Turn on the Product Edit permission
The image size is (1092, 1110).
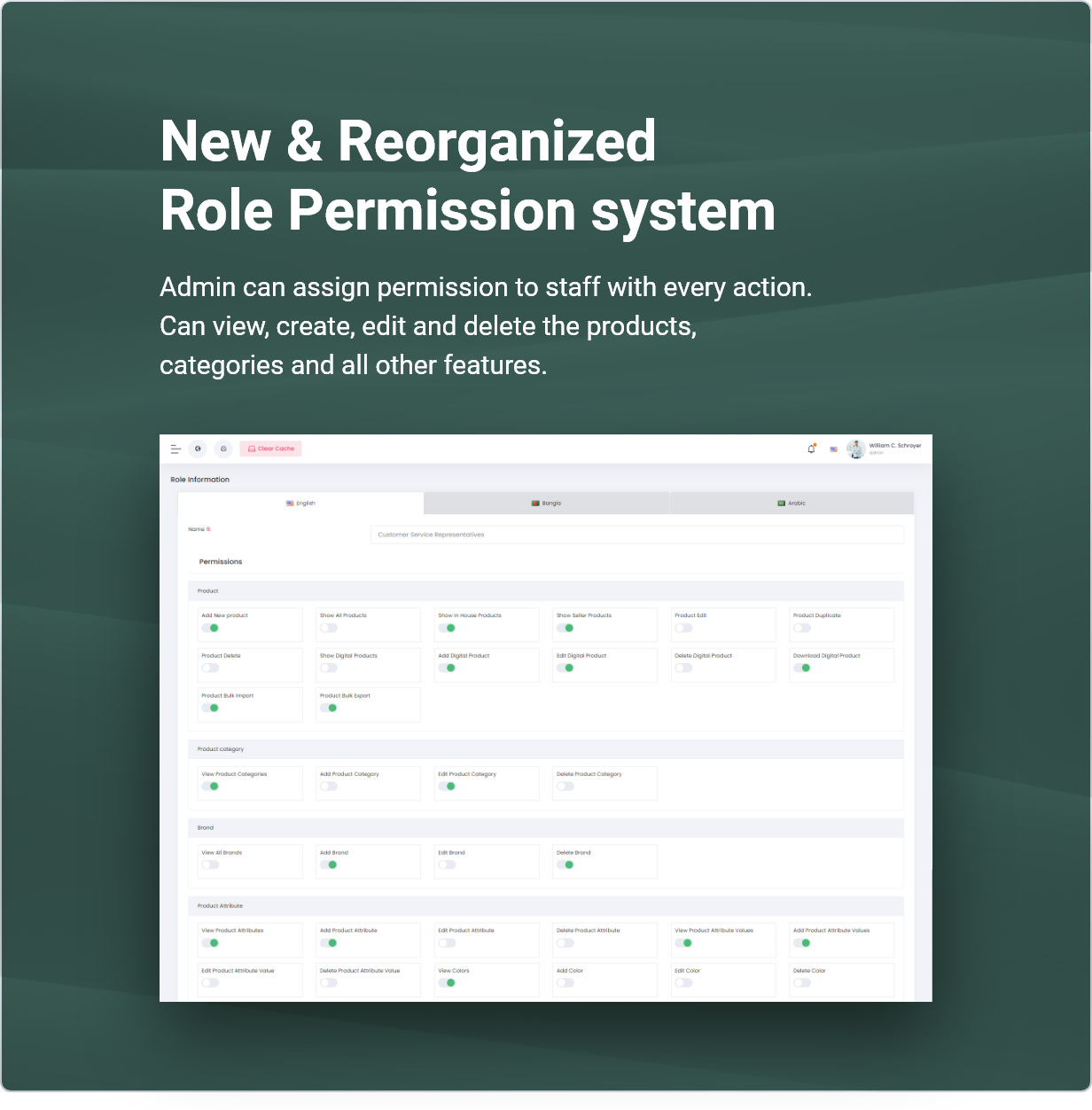(683, 628)
